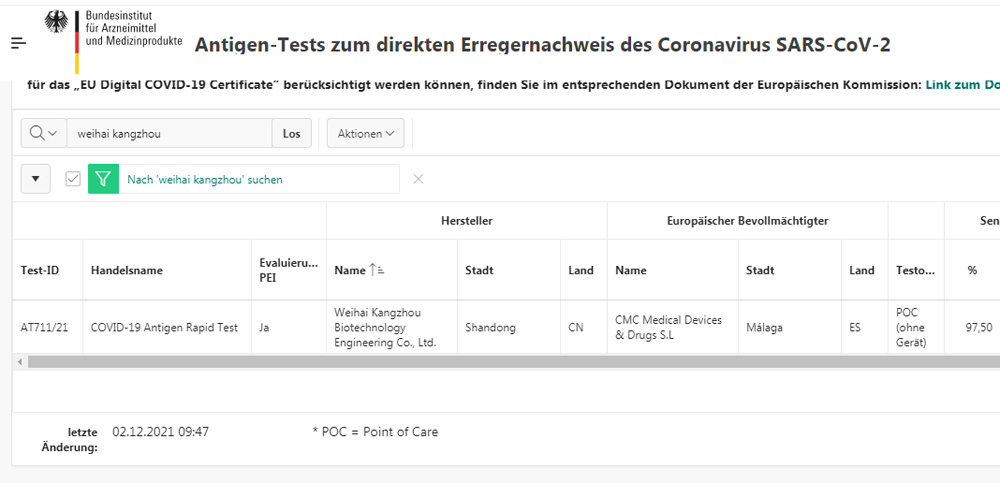Click the Testformat column header
The height and width of the screenshot is (483, 1000).
(x=915, y=270)
